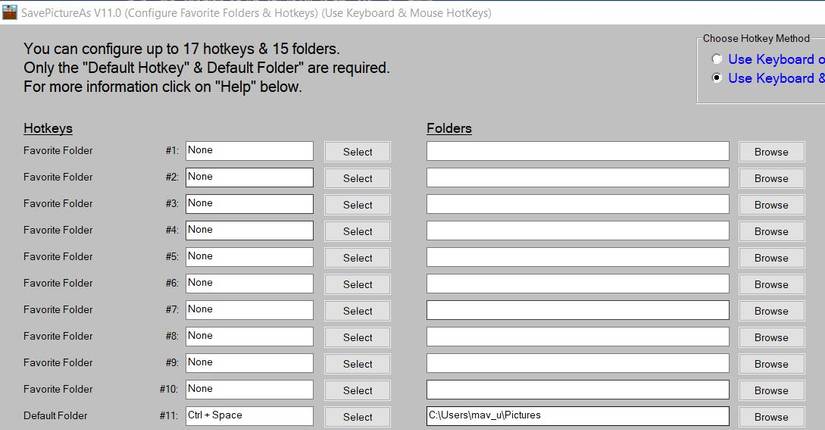Browse for the Default Folder #11 path
Image resolution: width=825 pixels, height=430 pixels.
pyautogui.click(x=771, y=417)
